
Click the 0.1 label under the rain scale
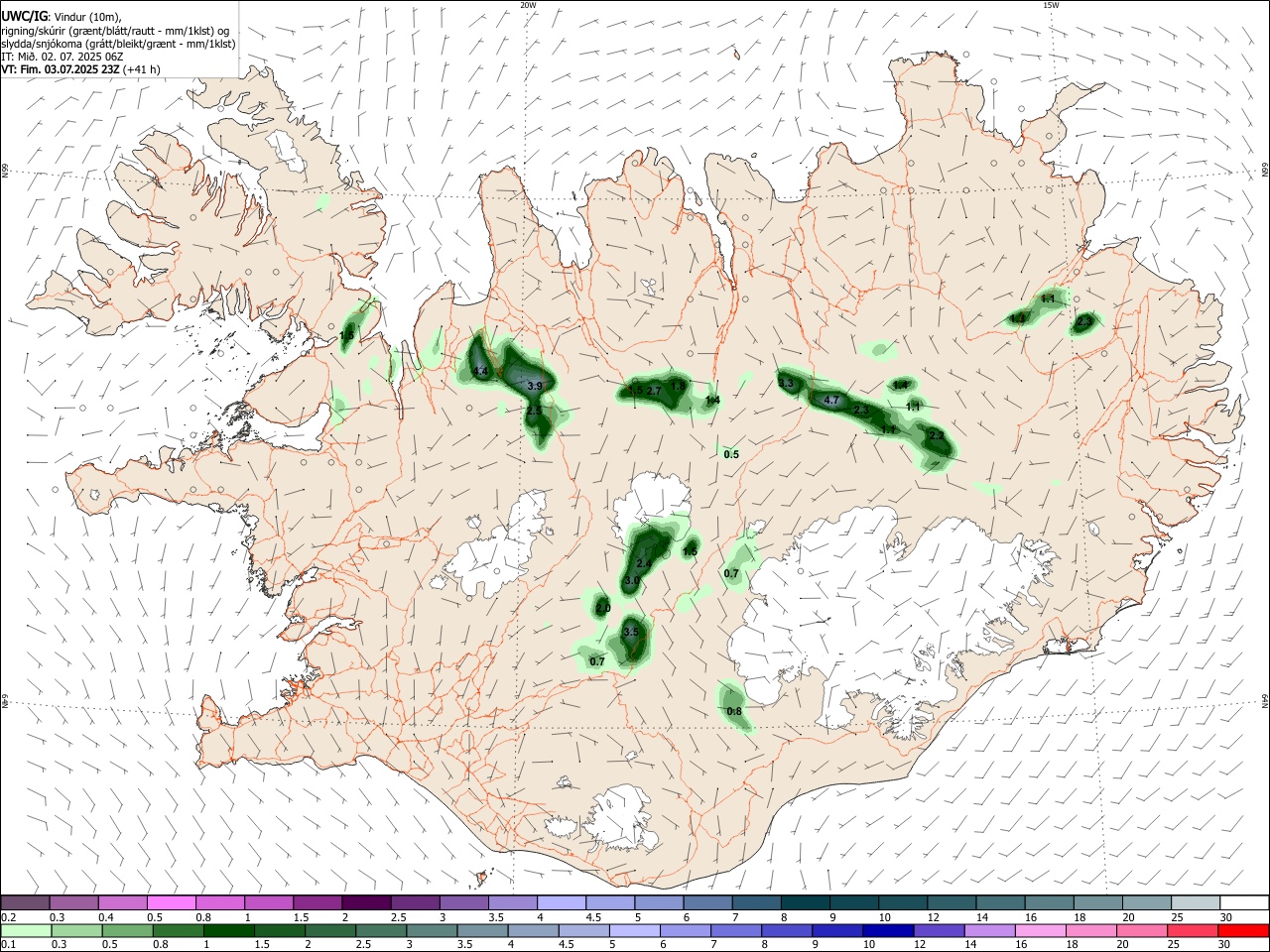(x=8, y=944)
